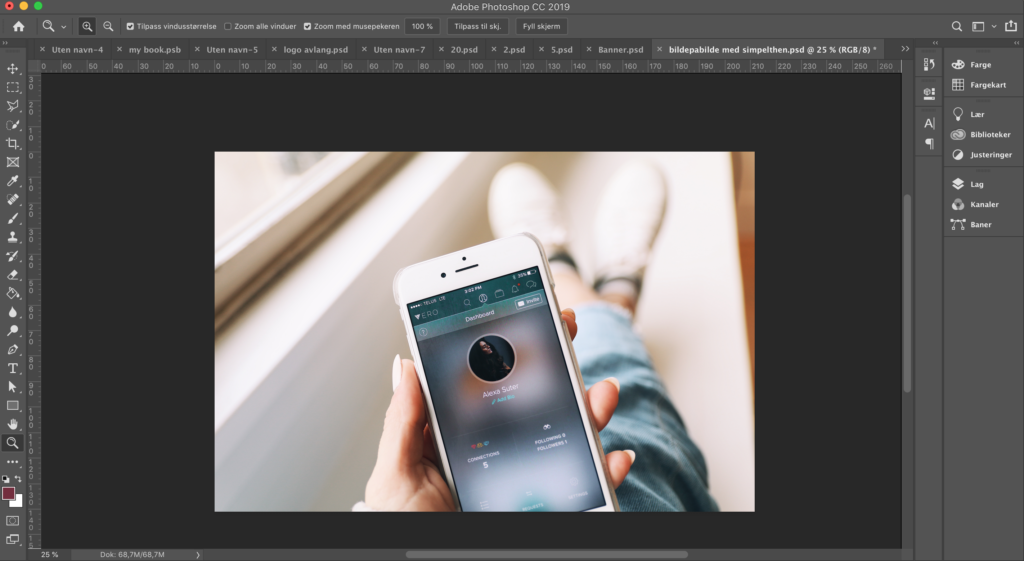The width and height of the screenshot is (1024, 561).
Task: Uncheck Tilpass vindusstørrelse checkbox
Action: [x=130, y=26]
